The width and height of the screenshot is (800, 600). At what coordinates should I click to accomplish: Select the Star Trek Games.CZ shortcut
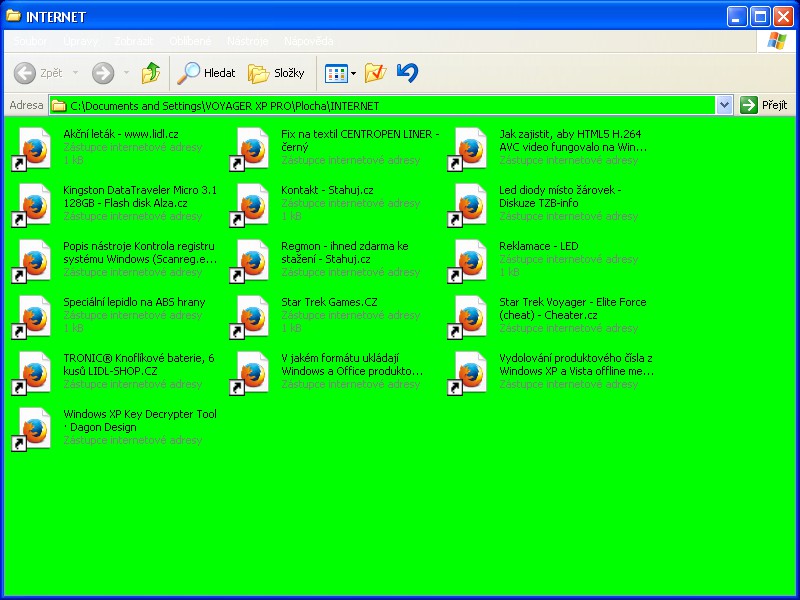click(328, 302)
